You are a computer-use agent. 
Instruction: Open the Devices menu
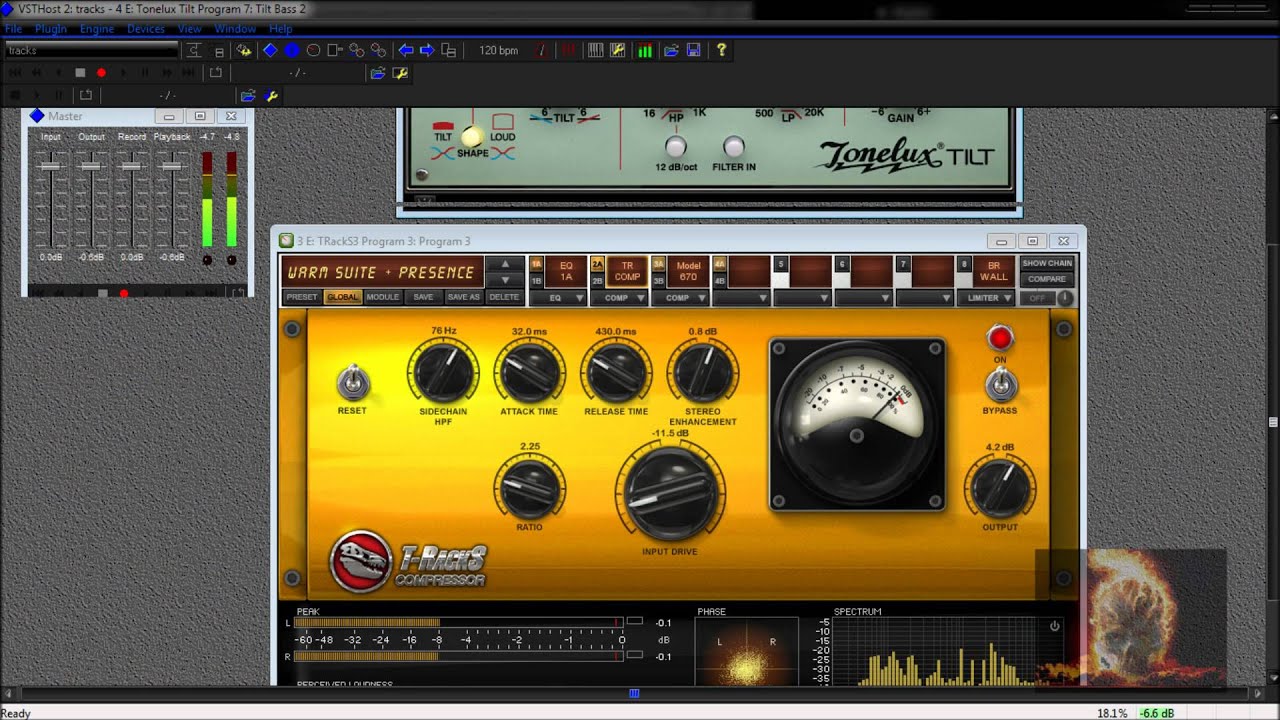[146, 29]
